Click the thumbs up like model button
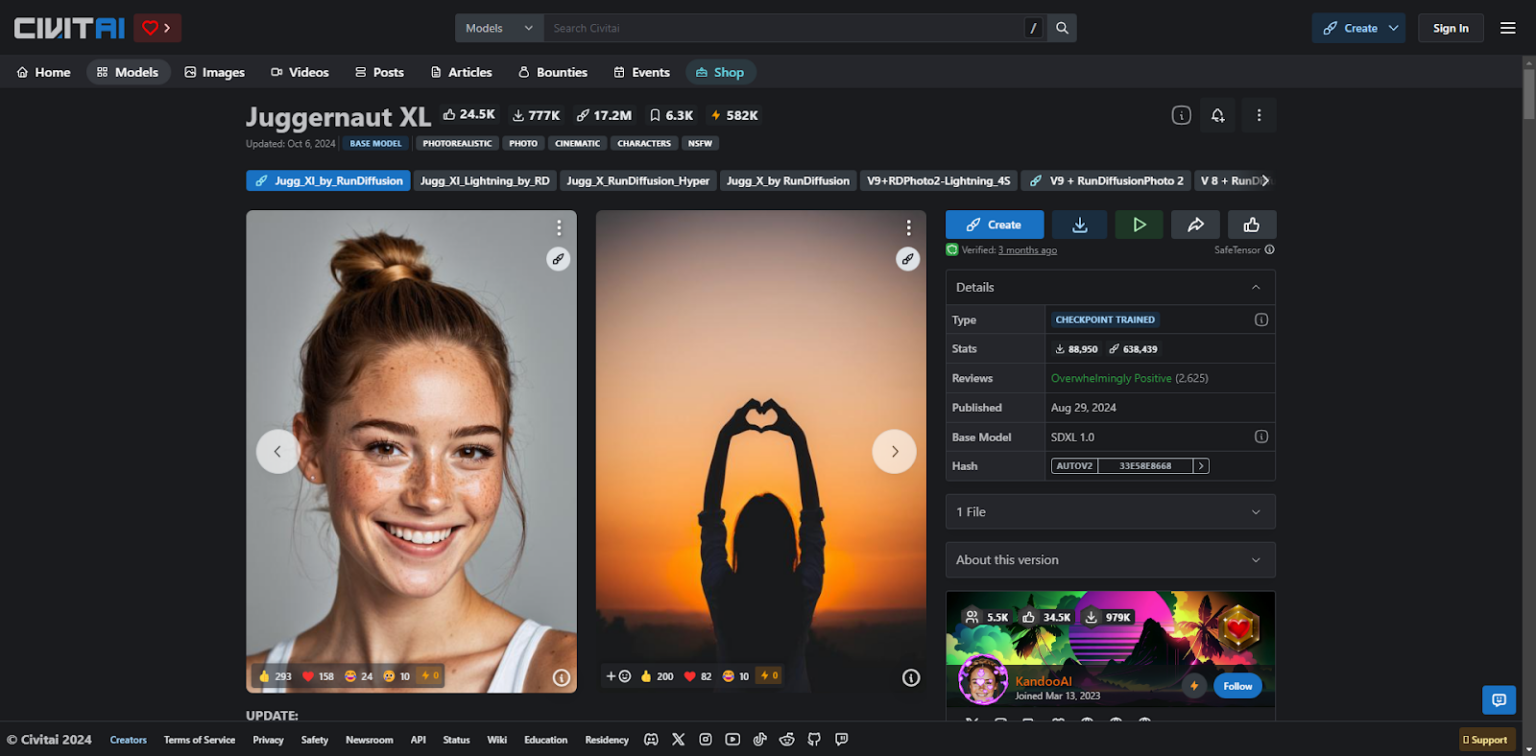This screenshot has width=1536, height=756. tap(1251, 225)
